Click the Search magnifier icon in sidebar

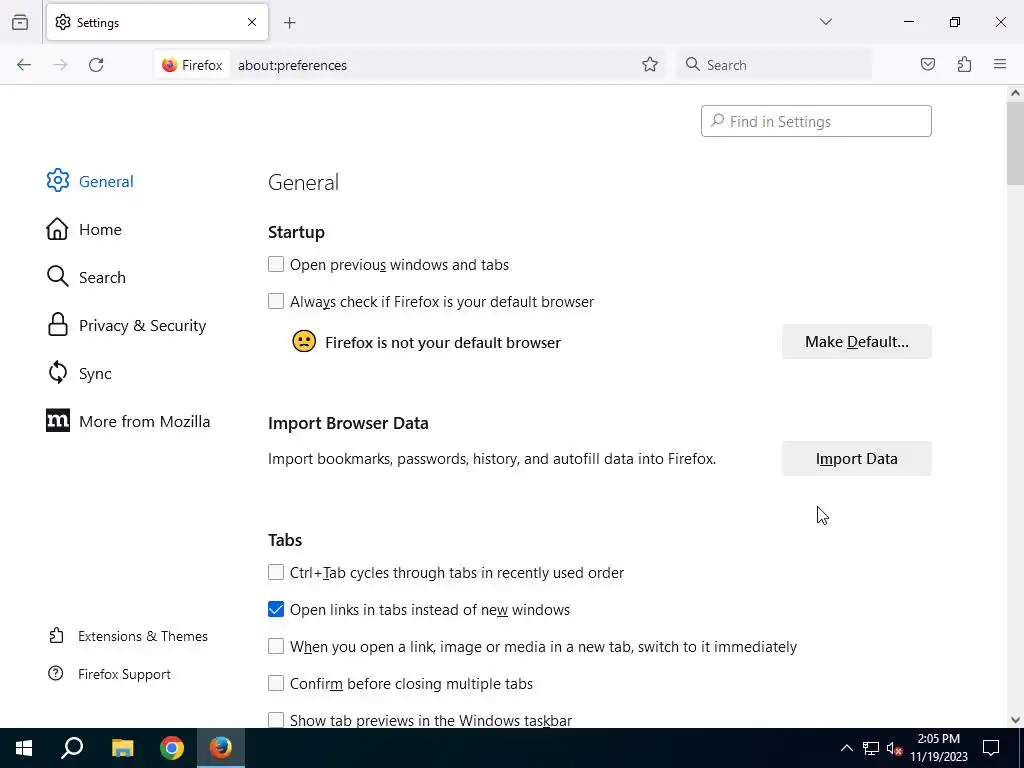point(57,277)
